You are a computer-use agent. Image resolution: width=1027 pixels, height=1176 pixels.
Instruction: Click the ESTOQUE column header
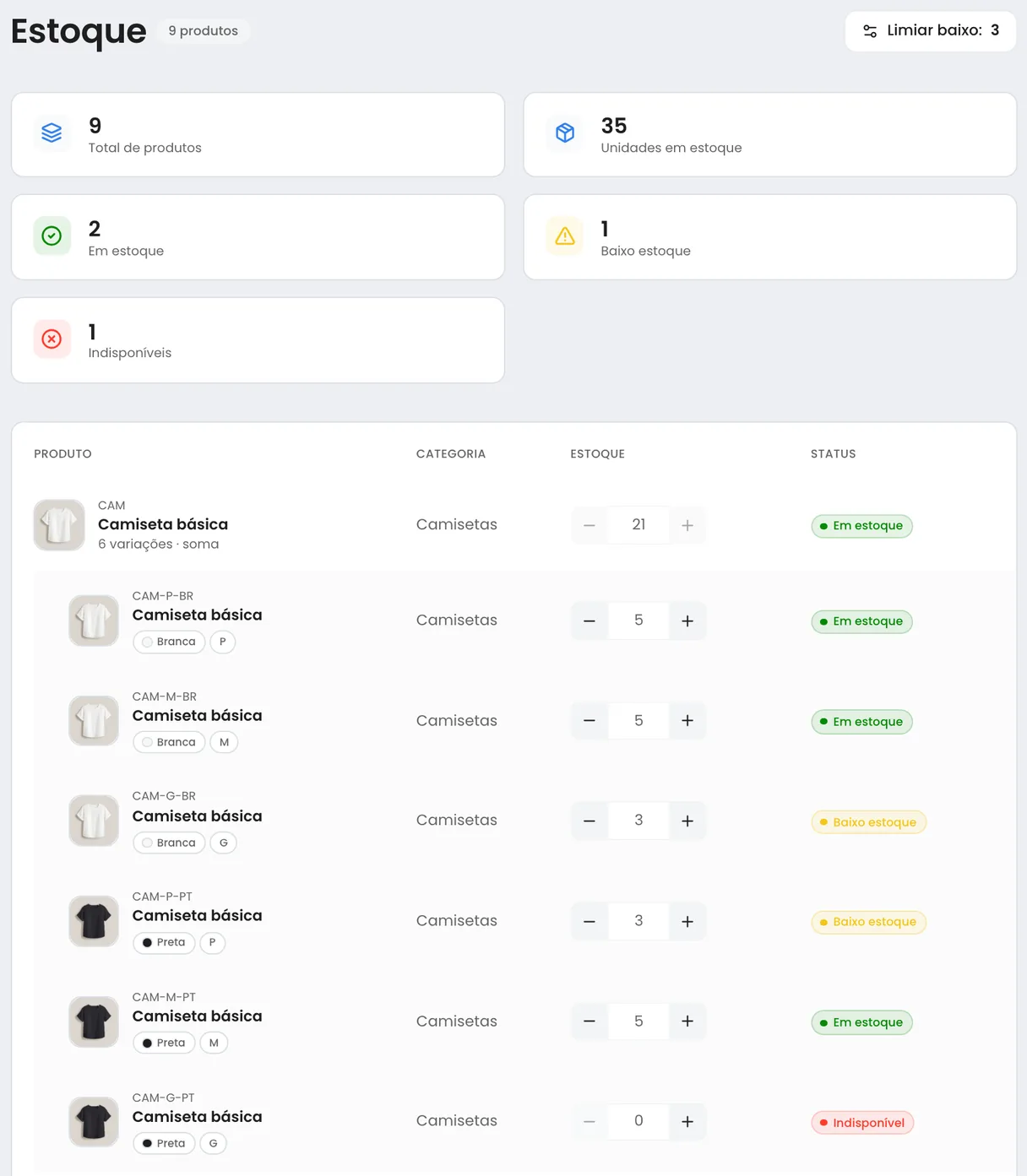[598, 454]
